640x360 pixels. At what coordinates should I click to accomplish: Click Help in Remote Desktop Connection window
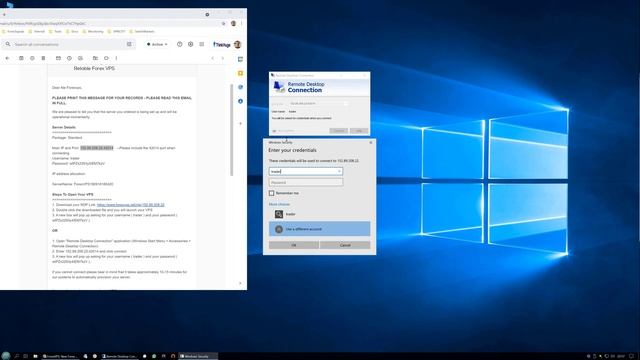coord(359,131)
